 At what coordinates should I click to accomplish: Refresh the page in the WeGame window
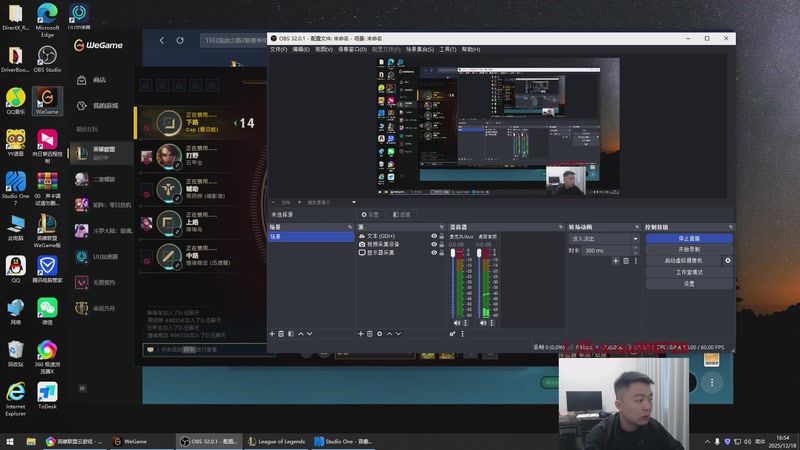coord(180,40)
